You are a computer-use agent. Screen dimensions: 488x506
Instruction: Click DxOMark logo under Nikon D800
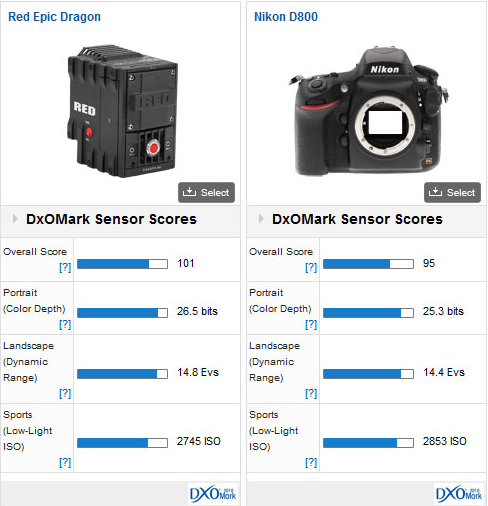point(459,494)
